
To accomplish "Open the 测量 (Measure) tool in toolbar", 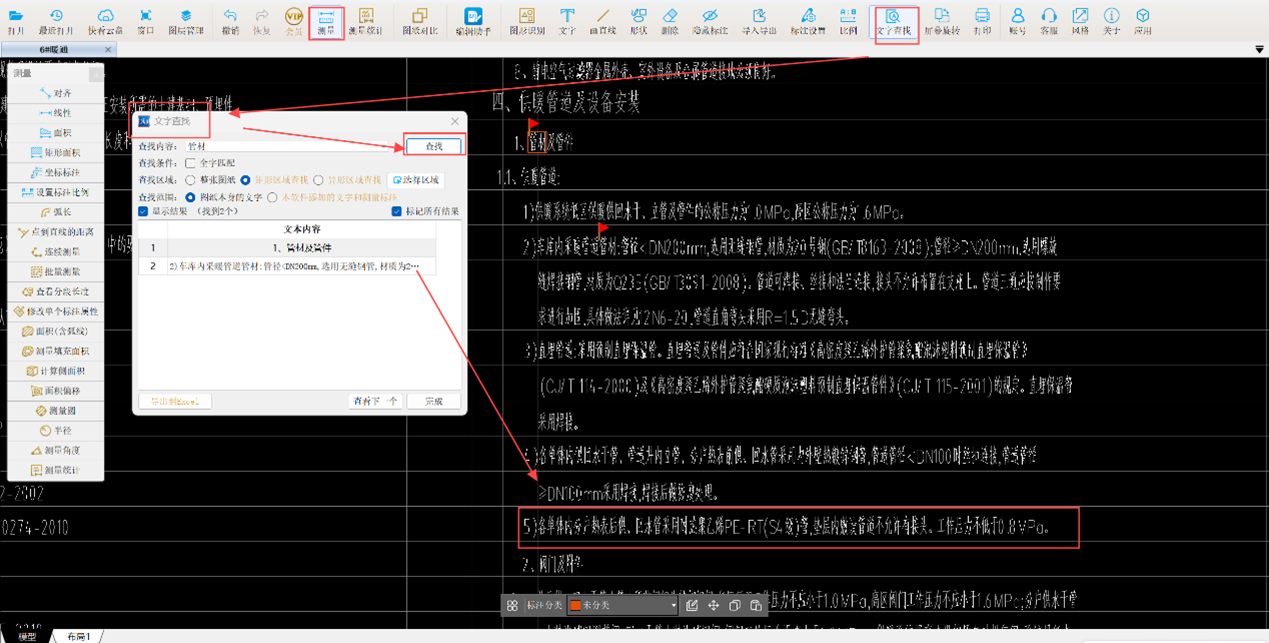I will [x=326, y=22].
